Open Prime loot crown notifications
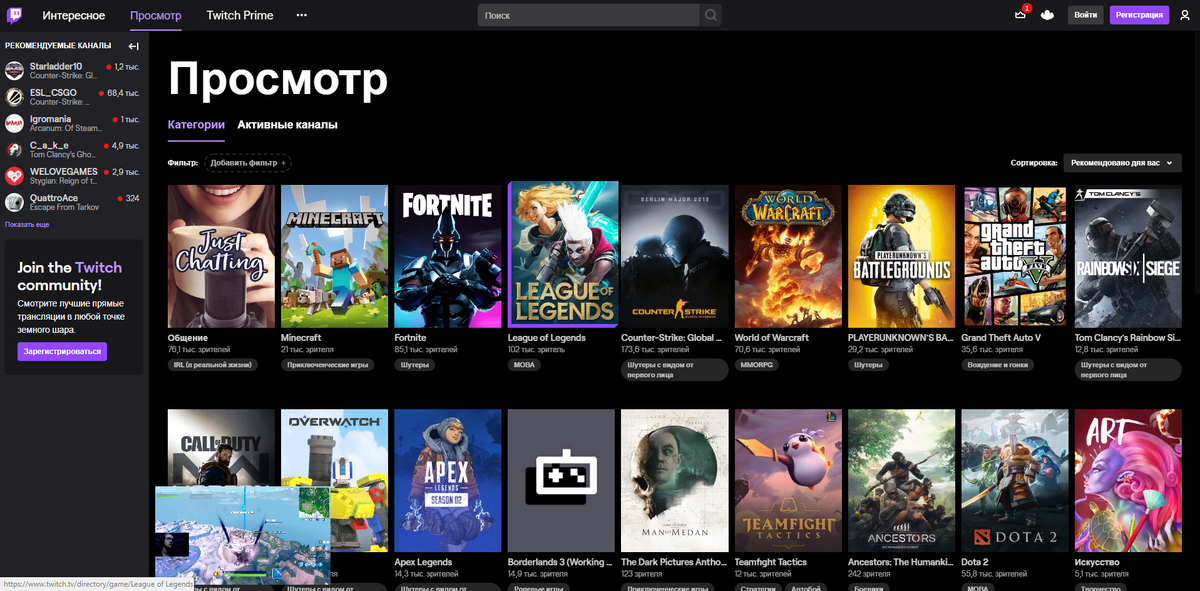This screenshot has width=1200, height=591. coord(1020,15)
